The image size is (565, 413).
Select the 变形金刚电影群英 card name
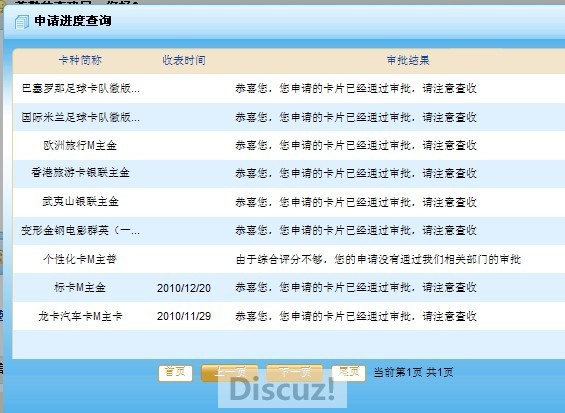tap(80, 230)
